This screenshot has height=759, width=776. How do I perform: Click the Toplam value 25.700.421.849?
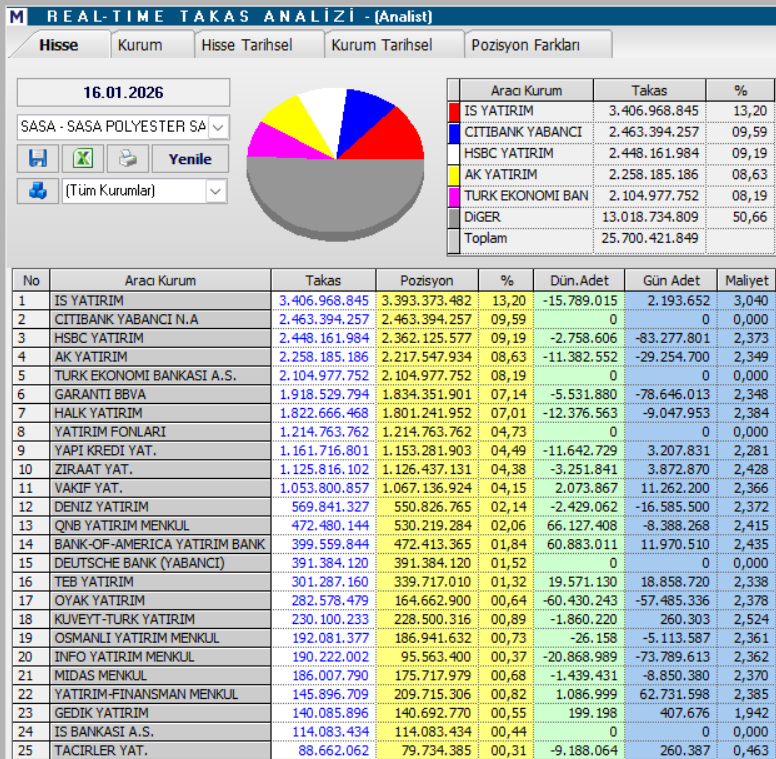click(x=649, y=238)
